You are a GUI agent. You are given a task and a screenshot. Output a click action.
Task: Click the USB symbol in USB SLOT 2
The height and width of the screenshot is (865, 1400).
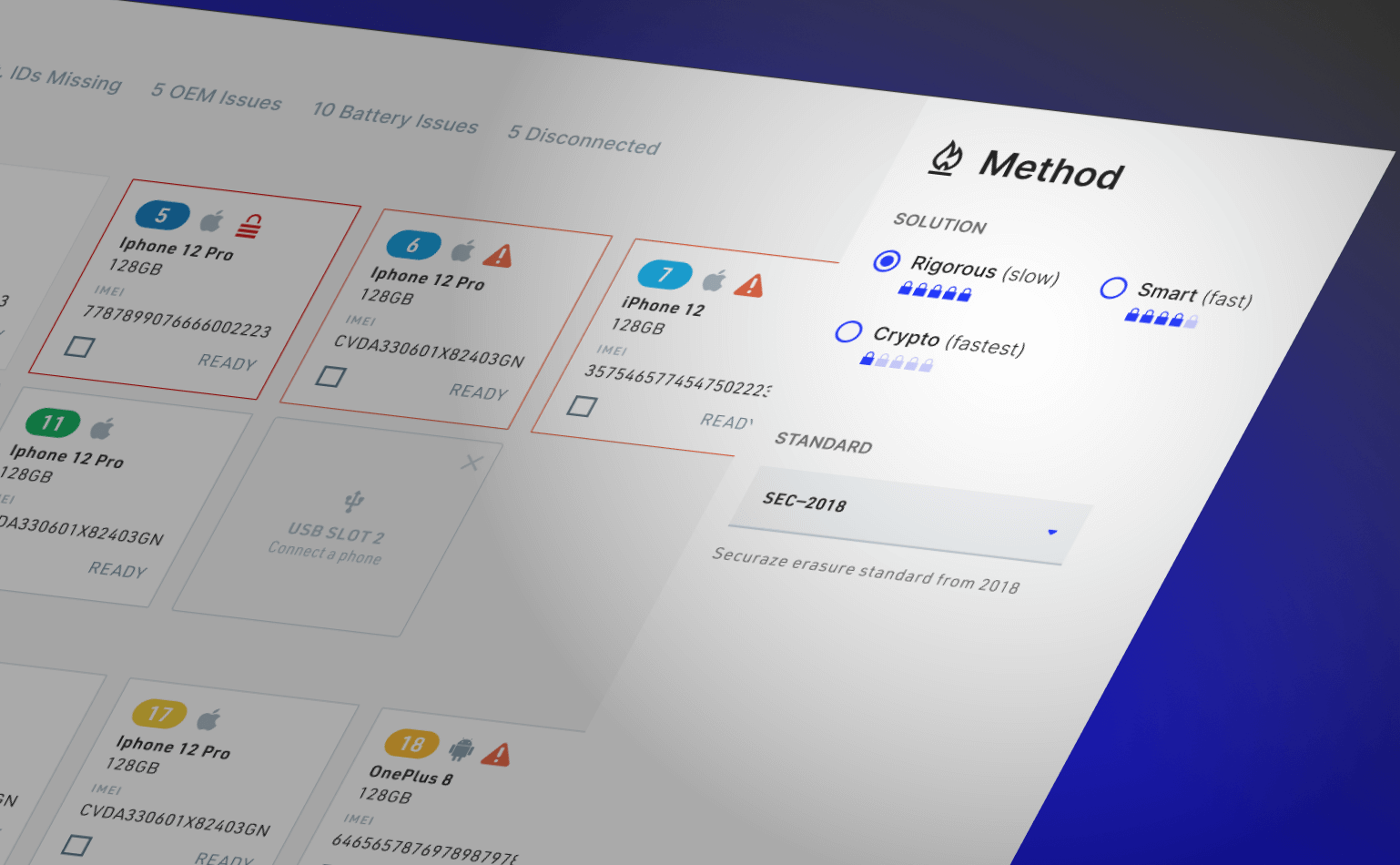tap(354, 501)
